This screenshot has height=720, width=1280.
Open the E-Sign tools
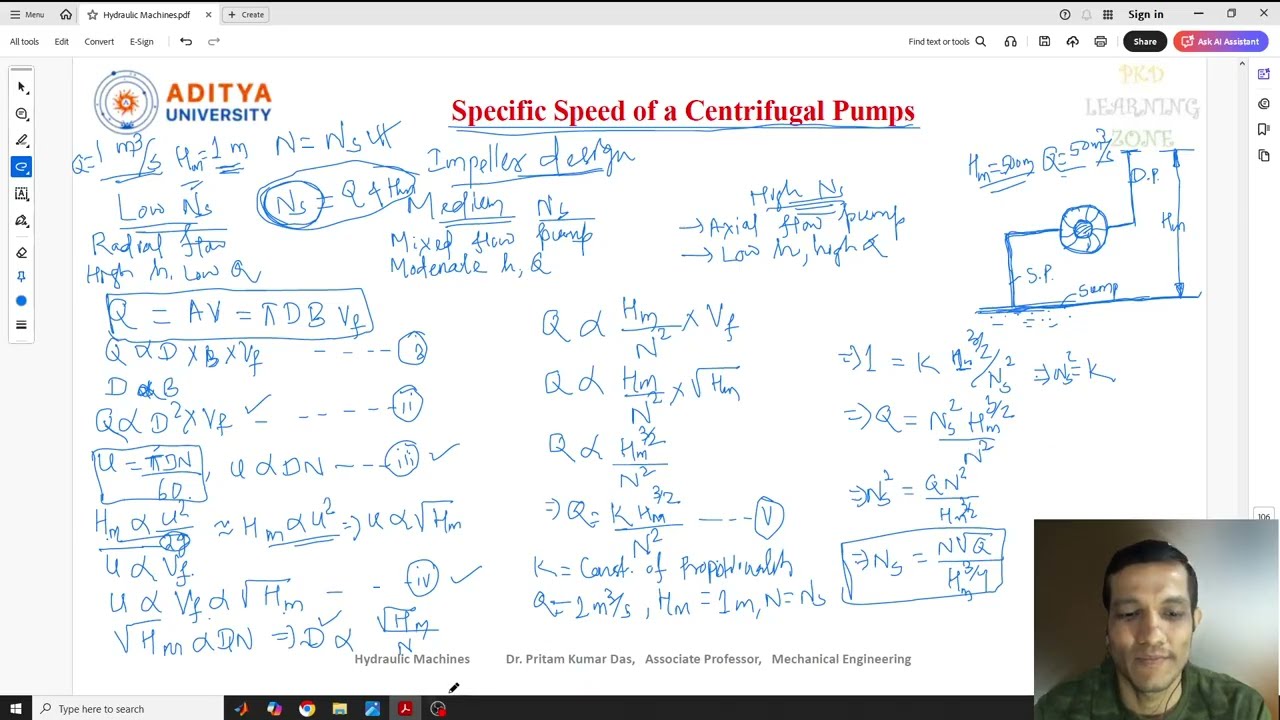pyautogui.click(x=141, y=42)
